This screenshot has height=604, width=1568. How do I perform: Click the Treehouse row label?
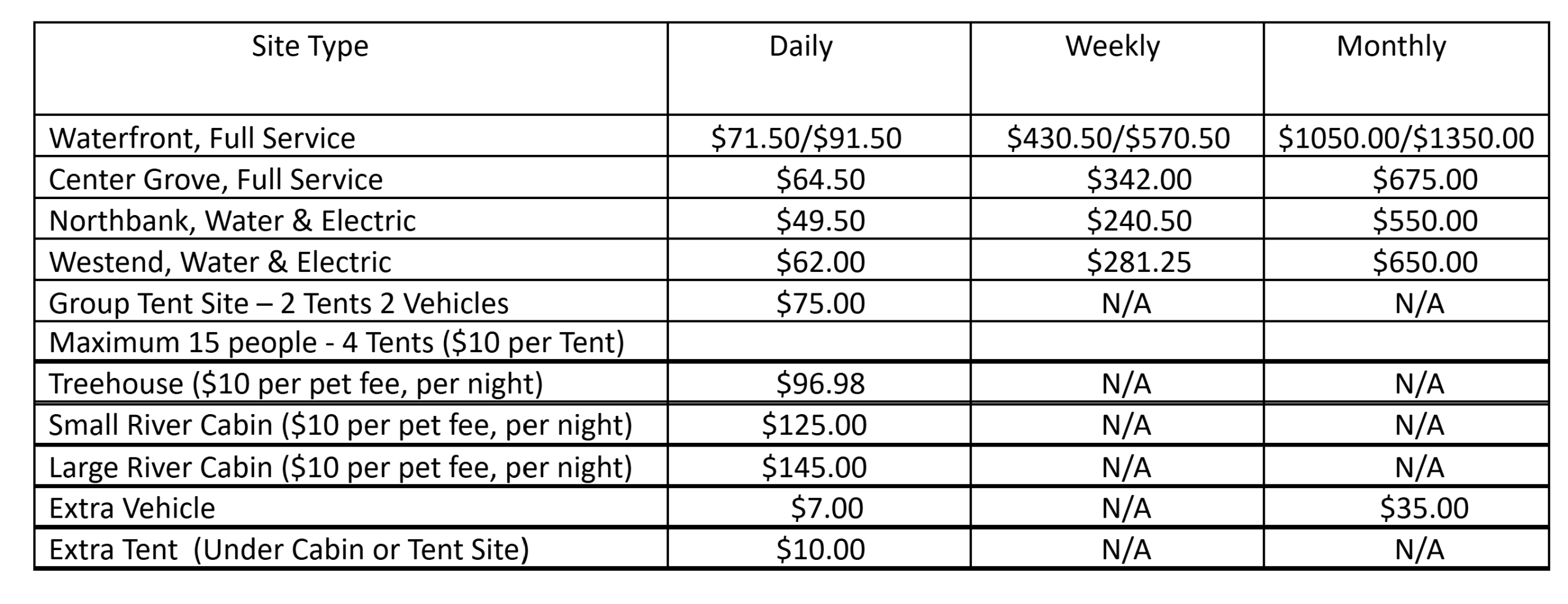click(x=296, y=384)
